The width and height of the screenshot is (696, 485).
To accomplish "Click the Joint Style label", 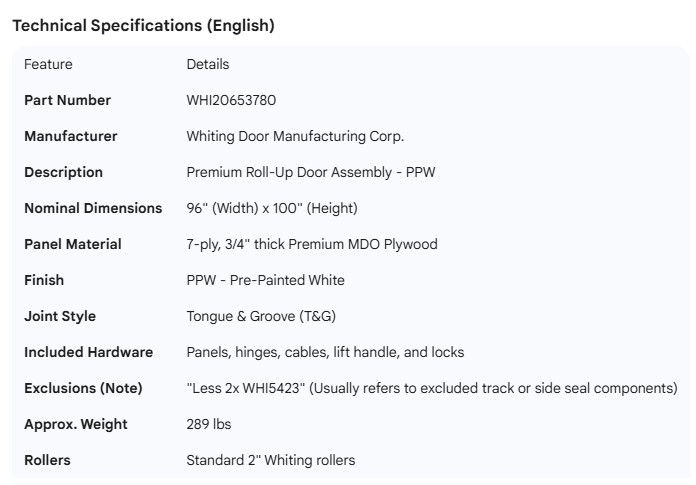I will (x=60, y=316).
